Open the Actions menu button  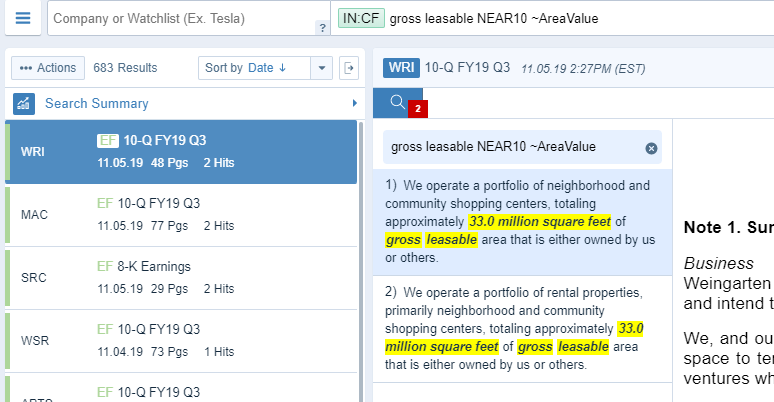pos(48,68)
